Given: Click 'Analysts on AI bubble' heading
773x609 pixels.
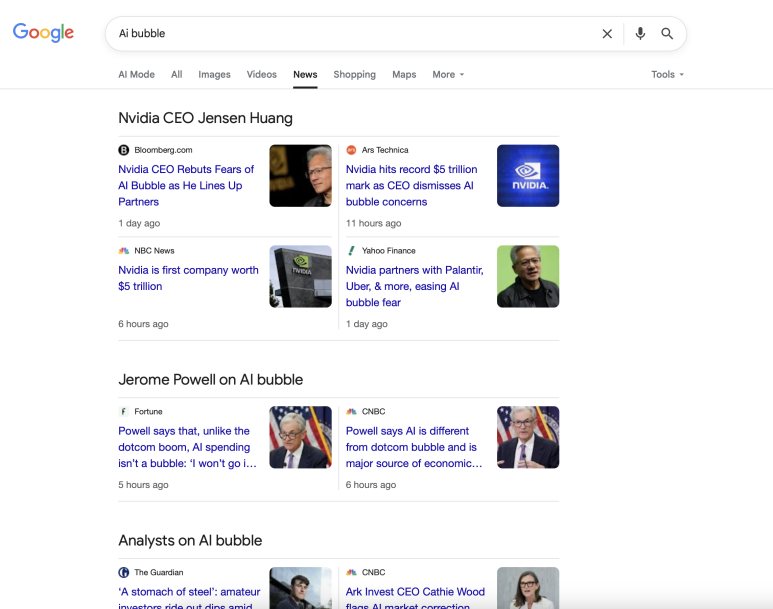Looking at the screenshot, I should (x=190, y=540).
